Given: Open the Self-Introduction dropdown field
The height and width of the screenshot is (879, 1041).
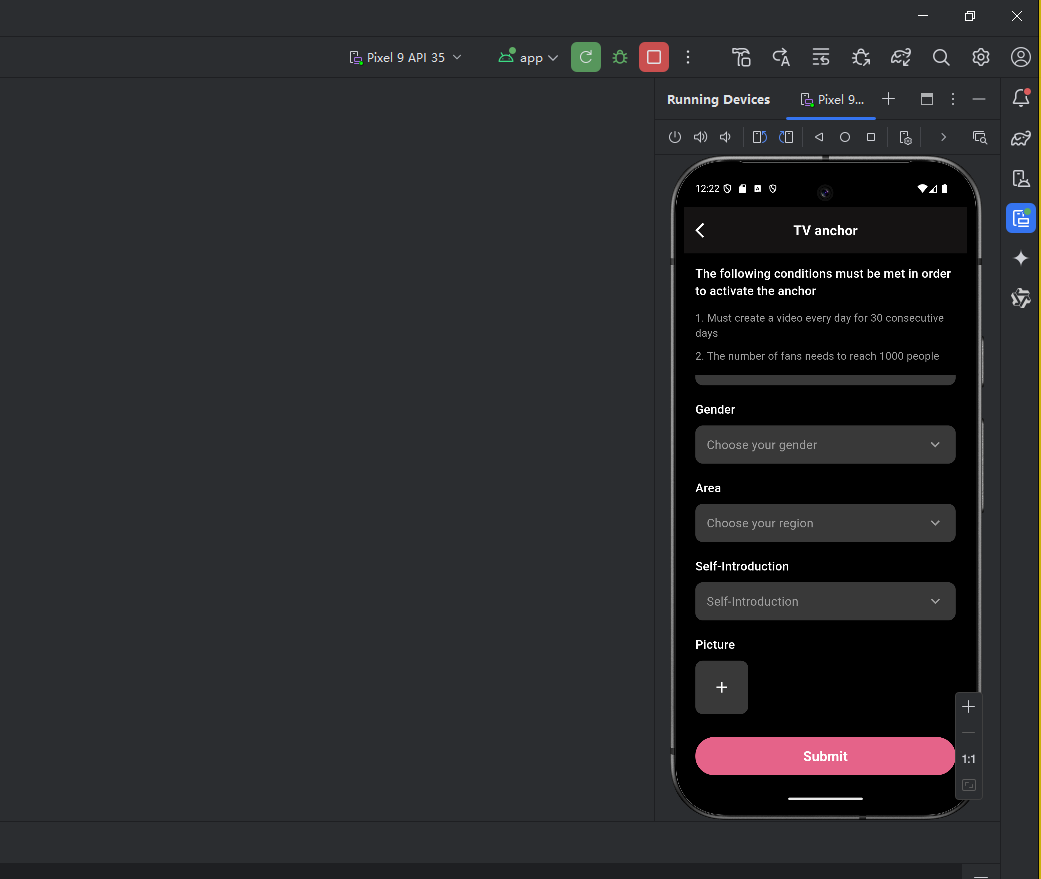Looking at the screenshot, I should click(825, 601).
